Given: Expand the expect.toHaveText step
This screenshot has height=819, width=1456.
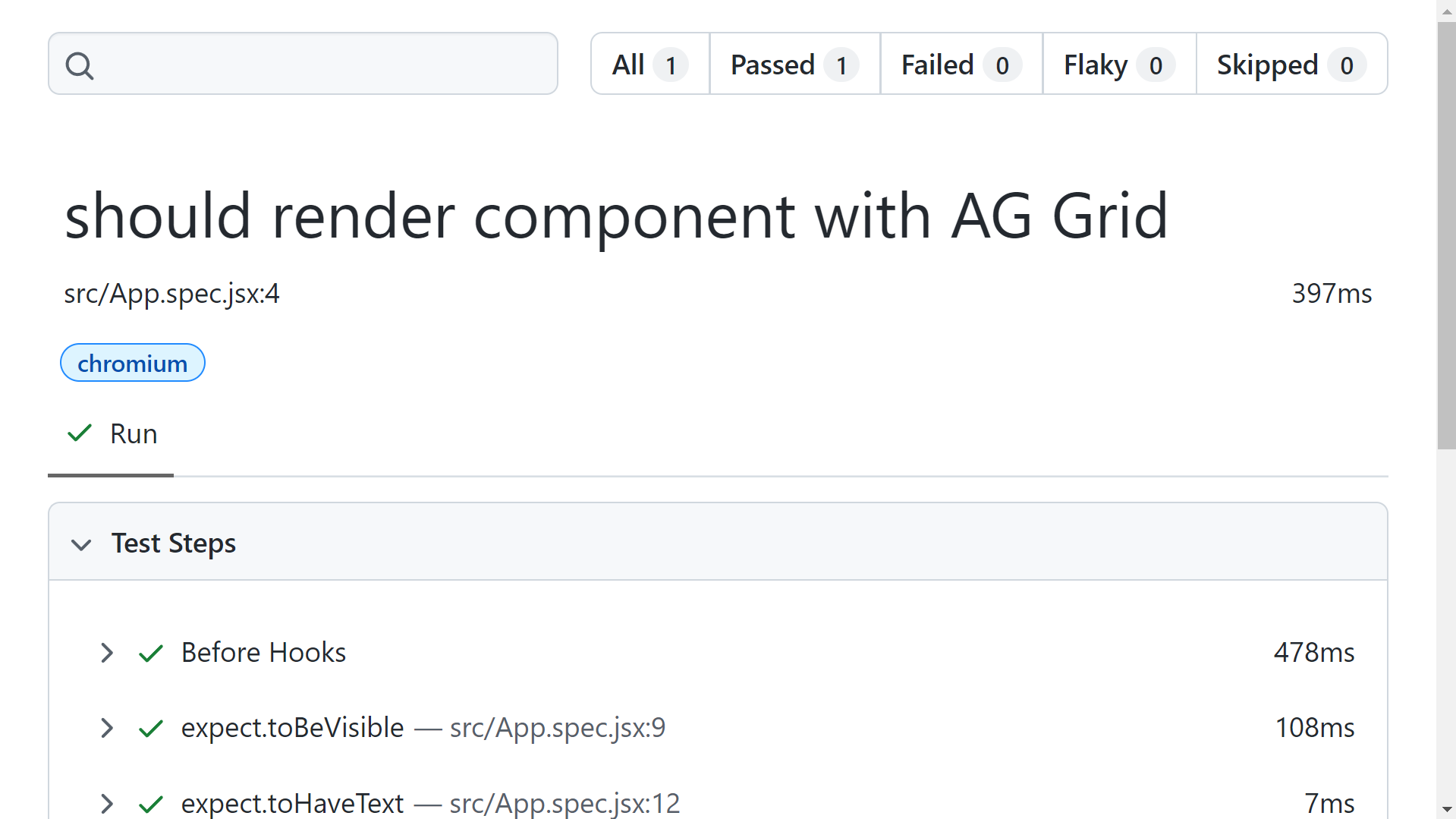Looking at the screenshot, I should pos(107,804).
